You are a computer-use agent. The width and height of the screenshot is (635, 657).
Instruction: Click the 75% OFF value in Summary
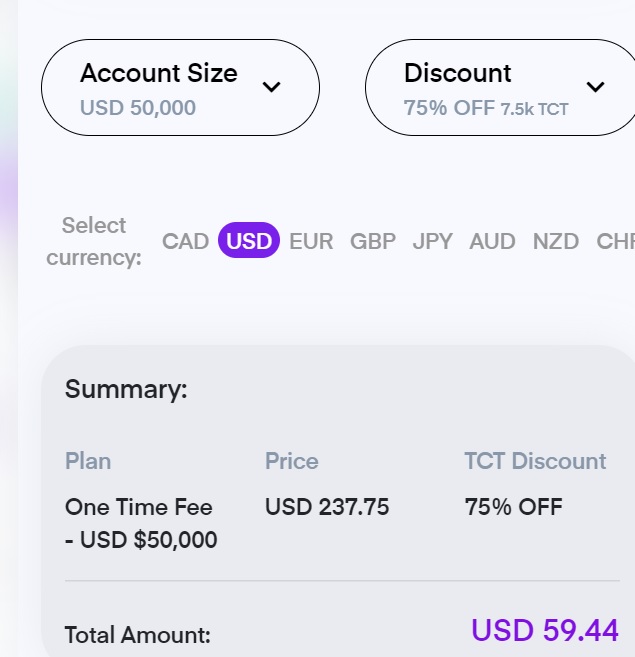coord(514,507)
